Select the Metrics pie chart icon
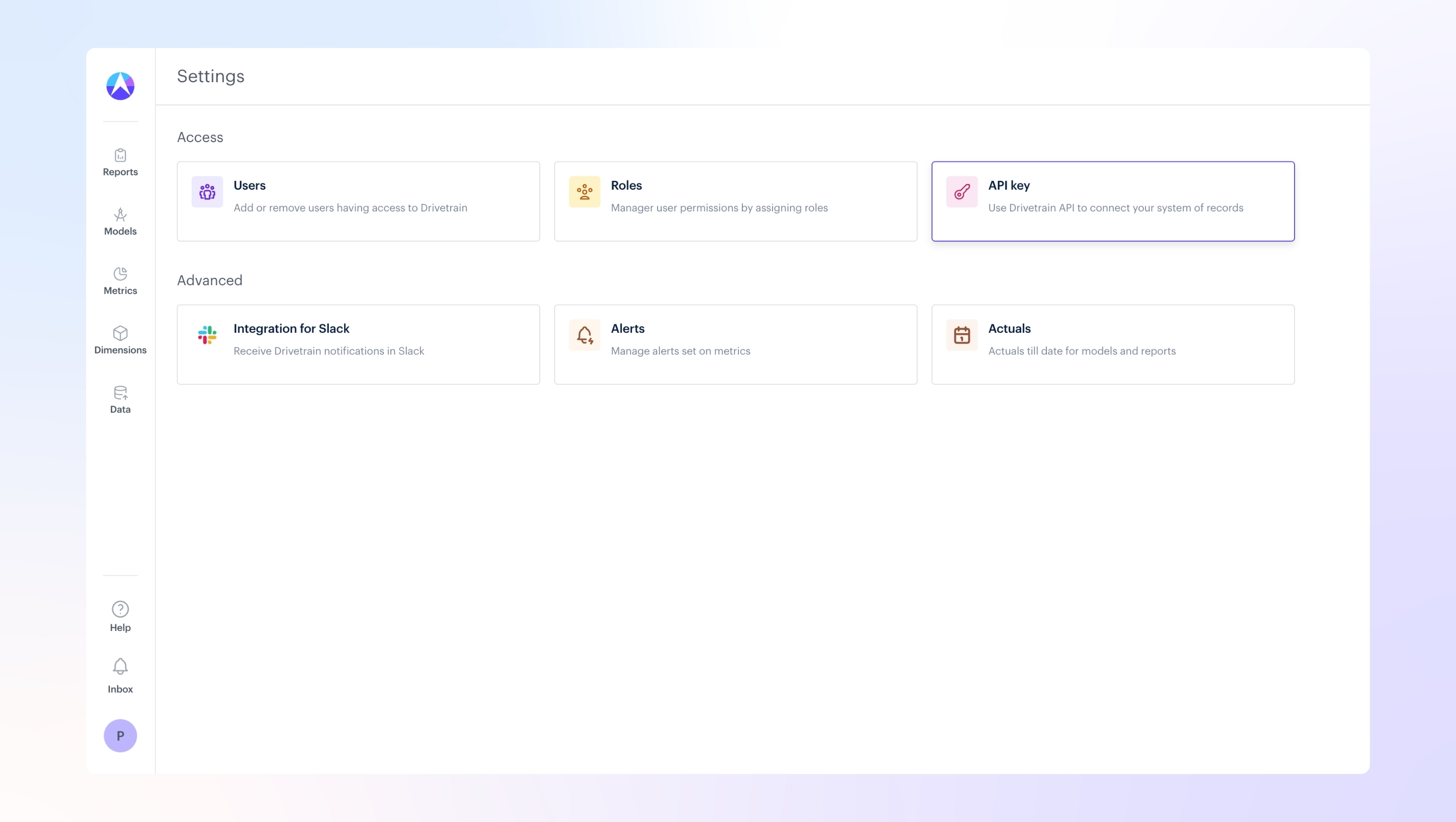Image resolution: width=1456 pixels, height=822 pixels. tap(120, 274)
